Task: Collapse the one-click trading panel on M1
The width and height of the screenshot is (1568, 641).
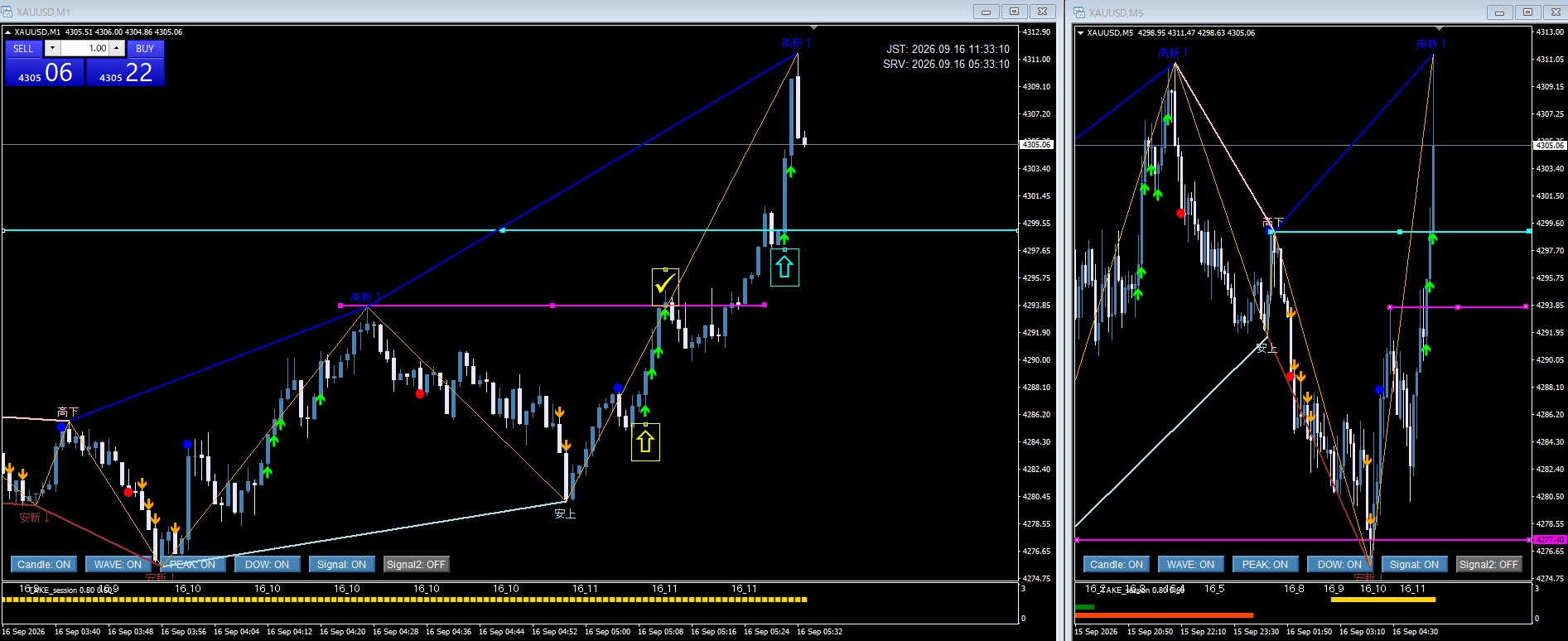Action: (8, 32)
